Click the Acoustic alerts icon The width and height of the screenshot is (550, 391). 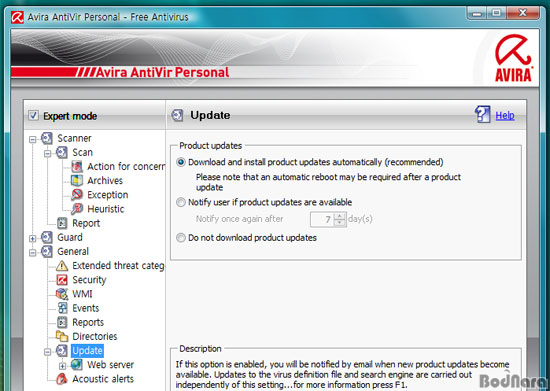click(62, 379)
